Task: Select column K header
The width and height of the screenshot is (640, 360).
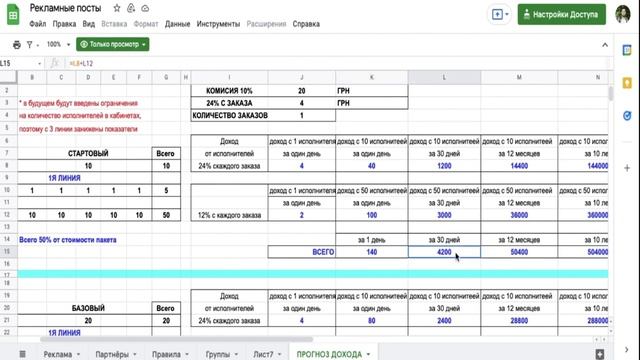Action: coord(371,77)
